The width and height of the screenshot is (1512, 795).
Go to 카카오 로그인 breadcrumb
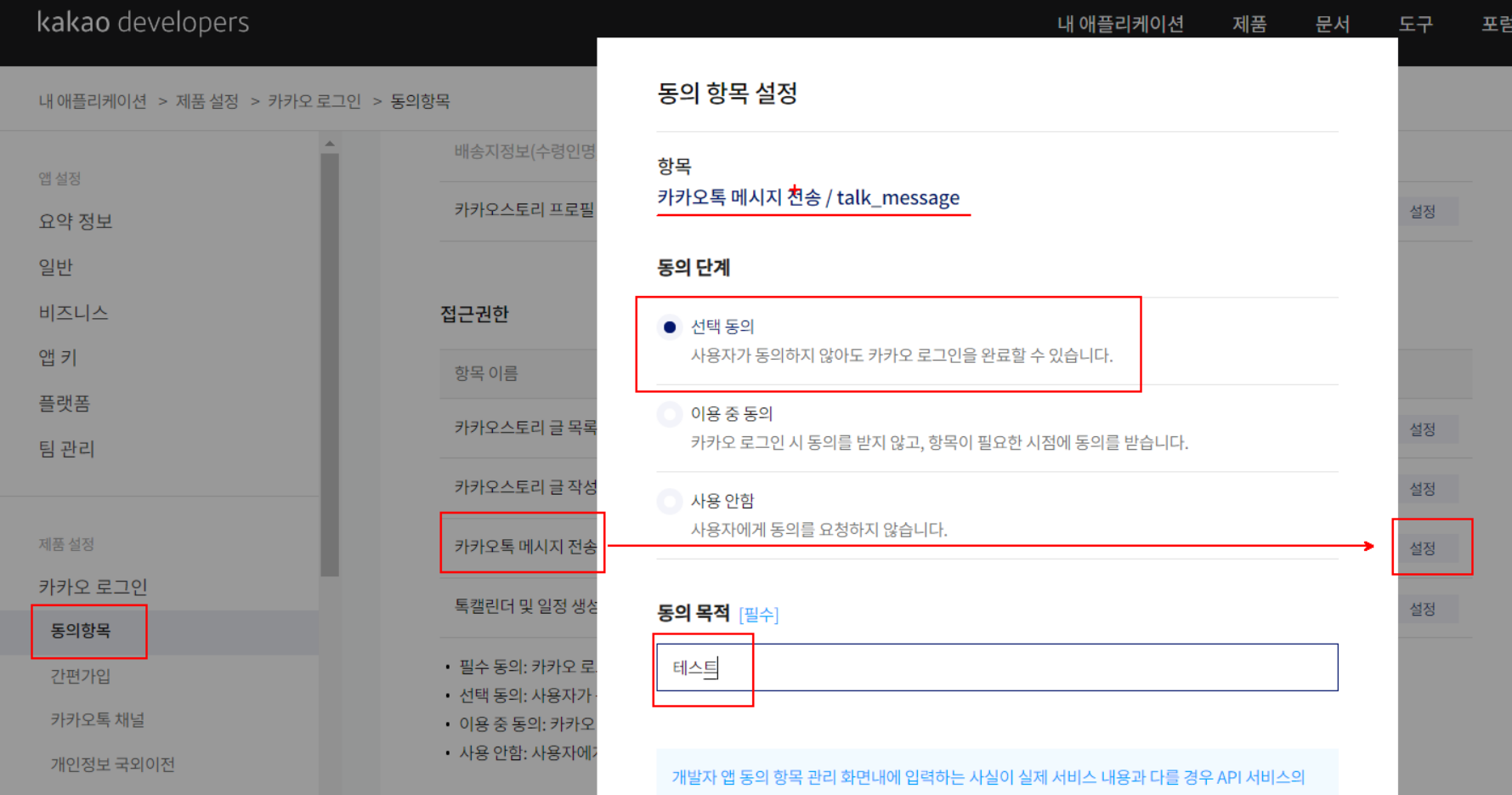pos(314,101)
